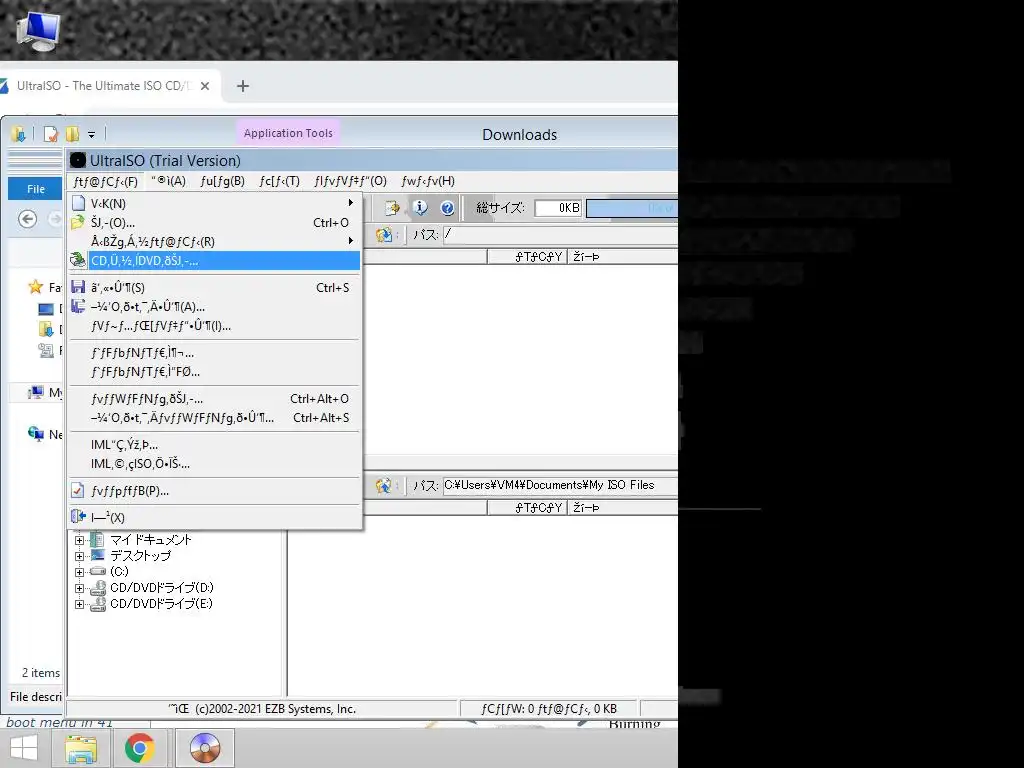1024x768 pixels.
Task: Click the floppy disk save icon
Action: tap(78, 287)
